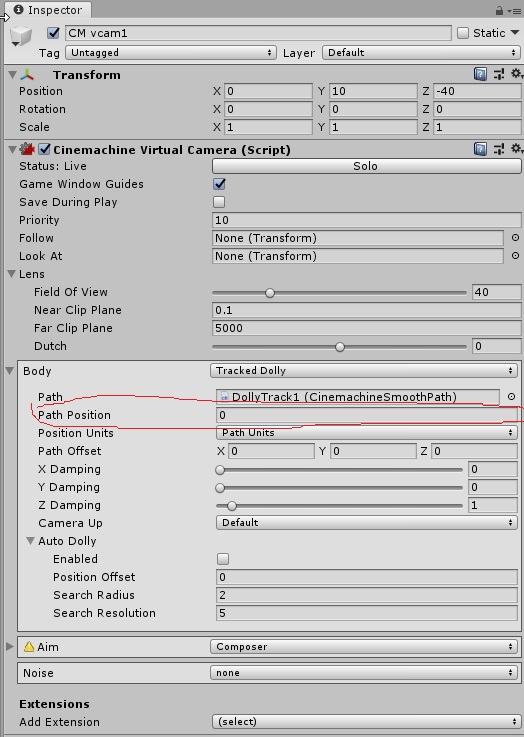Switch to the Inspector tab
This screenshot has height=737, width=524.
47,10
